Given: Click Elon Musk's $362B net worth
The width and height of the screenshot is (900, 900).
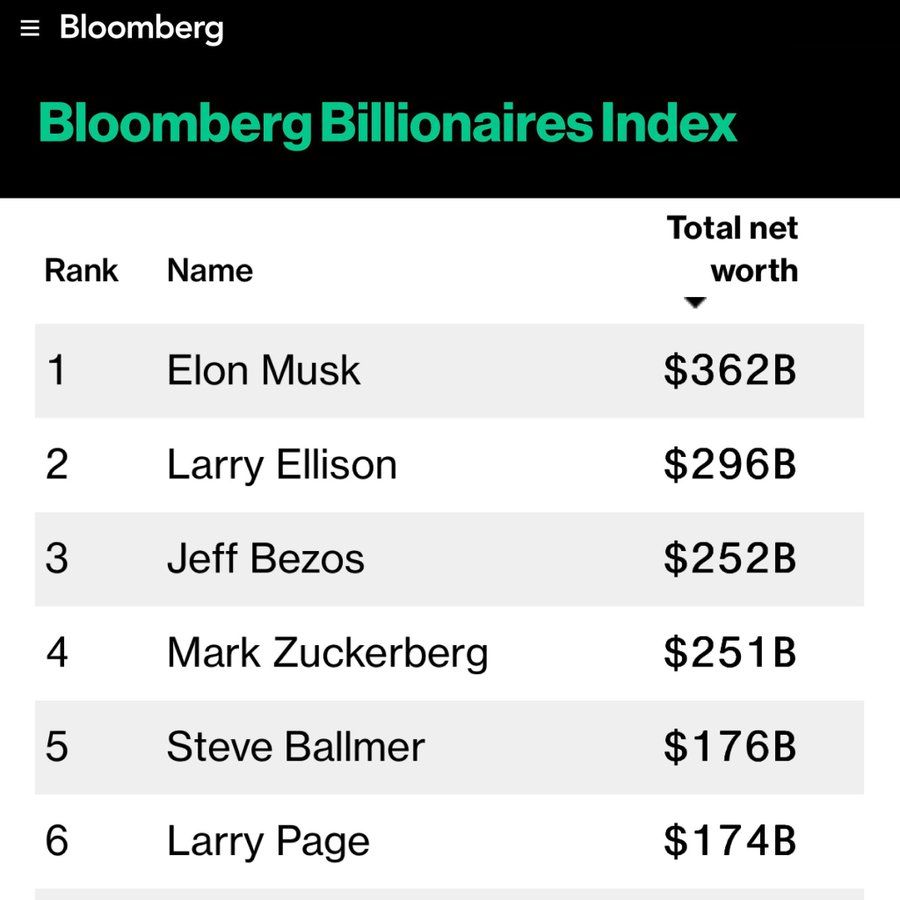Looking at the screenshot, I should coord(730,370).
